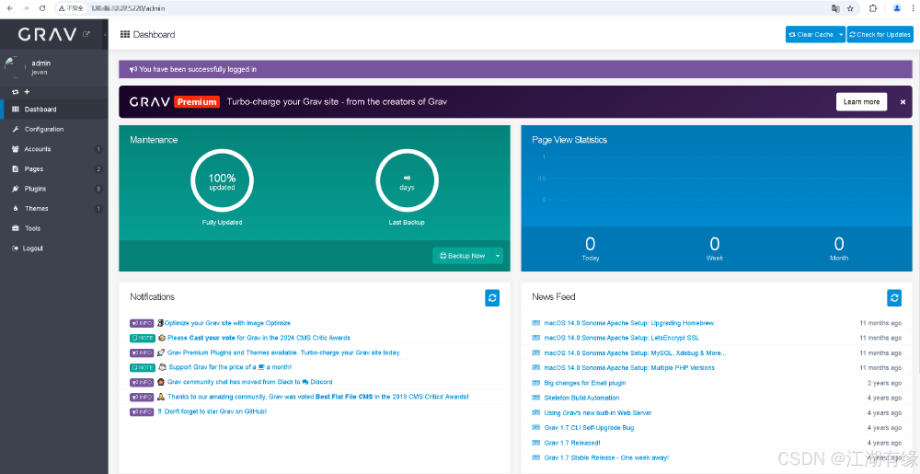Select Dashboard in the sidebar

(54, 110)
